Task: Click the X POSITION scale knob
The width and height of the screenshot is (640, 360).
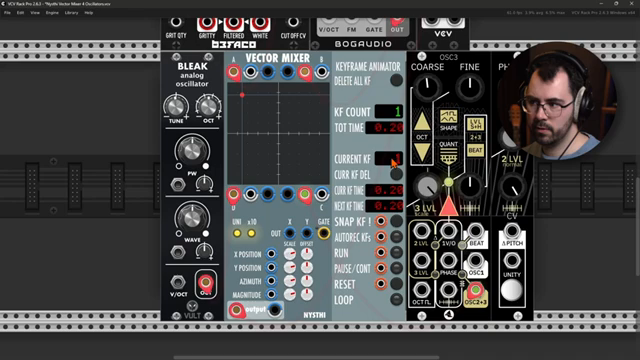Action: (290, 254)
